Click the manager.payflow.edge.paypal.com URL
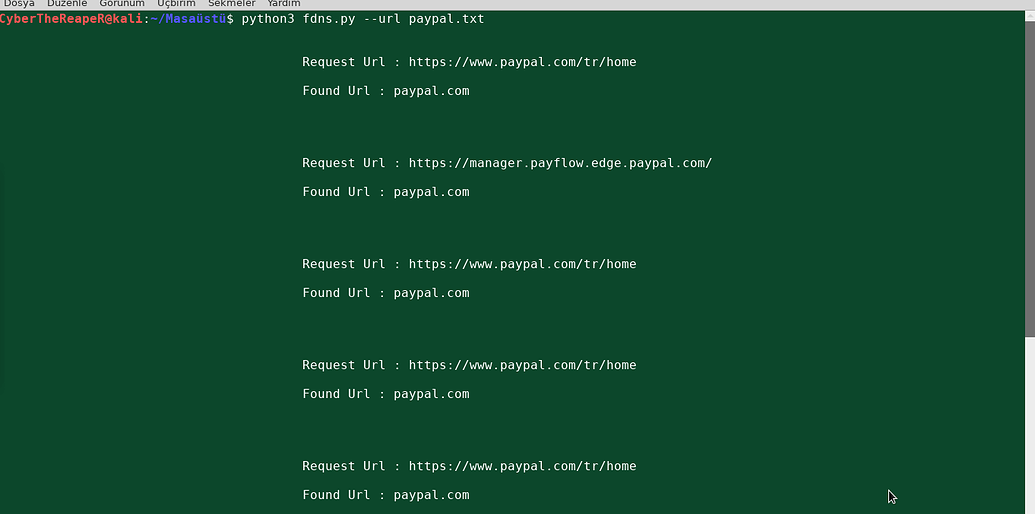This screenshot has width=1035, height=514. coord(560,163)
